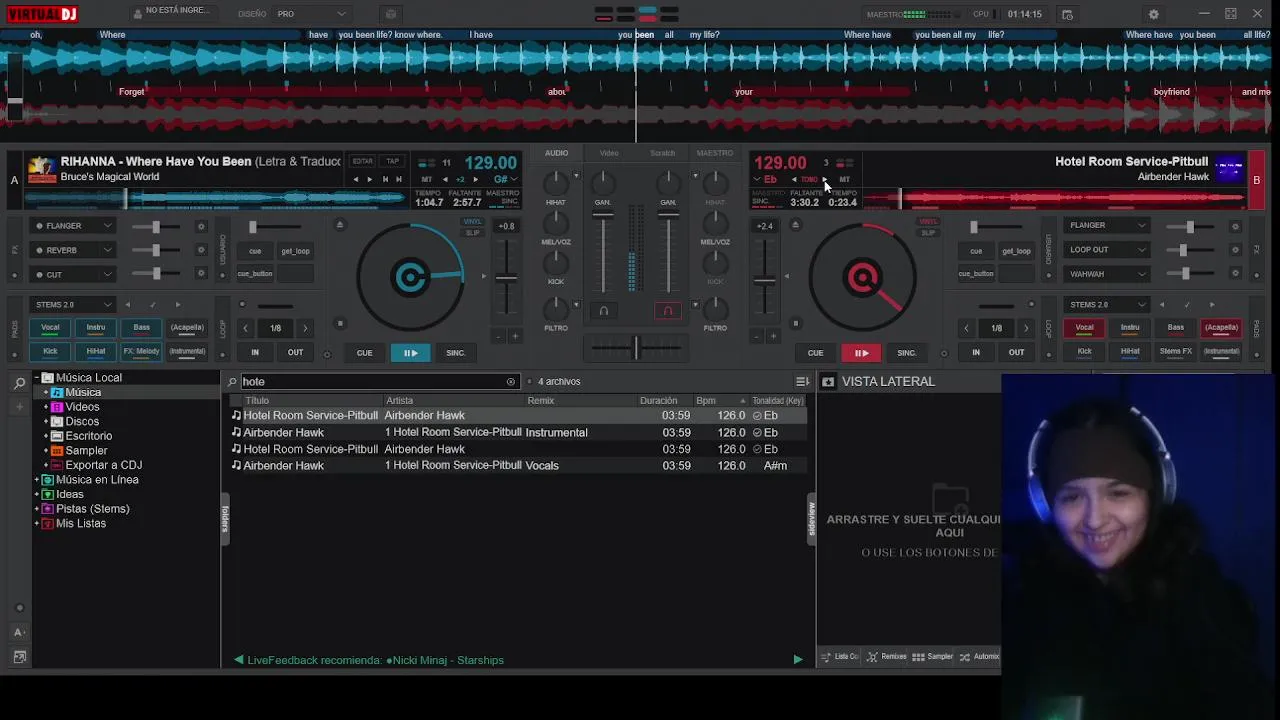This screenshot has width=1280, height=720.
Task: Open the LOOP OUT effect dropdown on deck B
Action: (1106, 250)
